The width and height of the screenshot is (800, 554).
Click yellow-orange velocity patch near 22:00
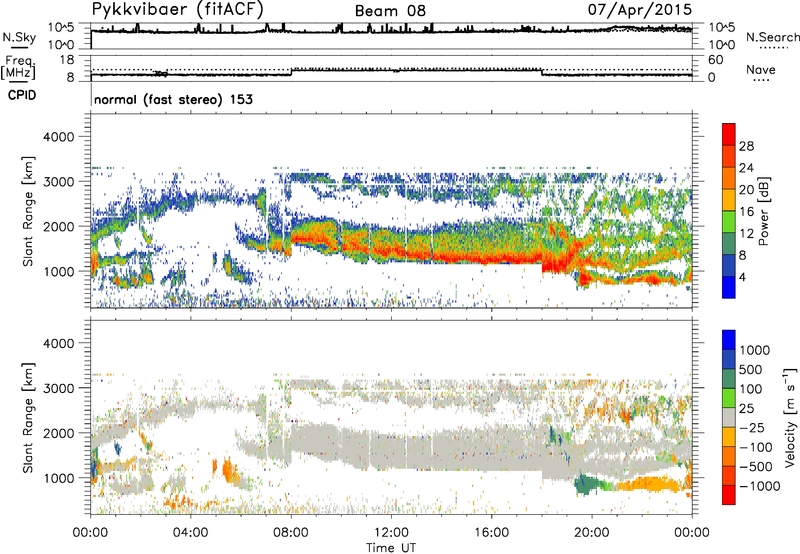[x=653, y=484]
